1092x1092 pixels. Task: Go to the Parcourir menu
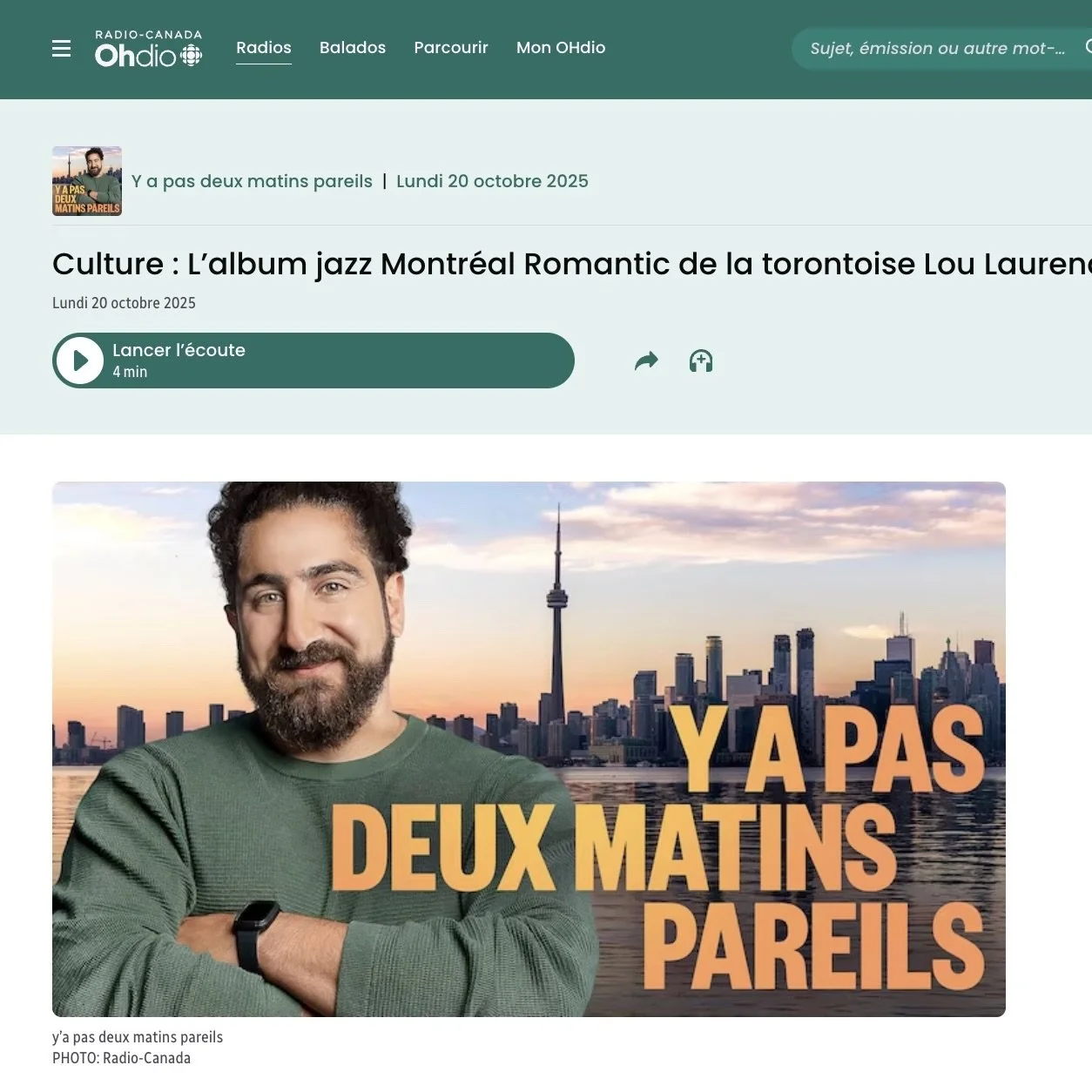coord(451,48)
